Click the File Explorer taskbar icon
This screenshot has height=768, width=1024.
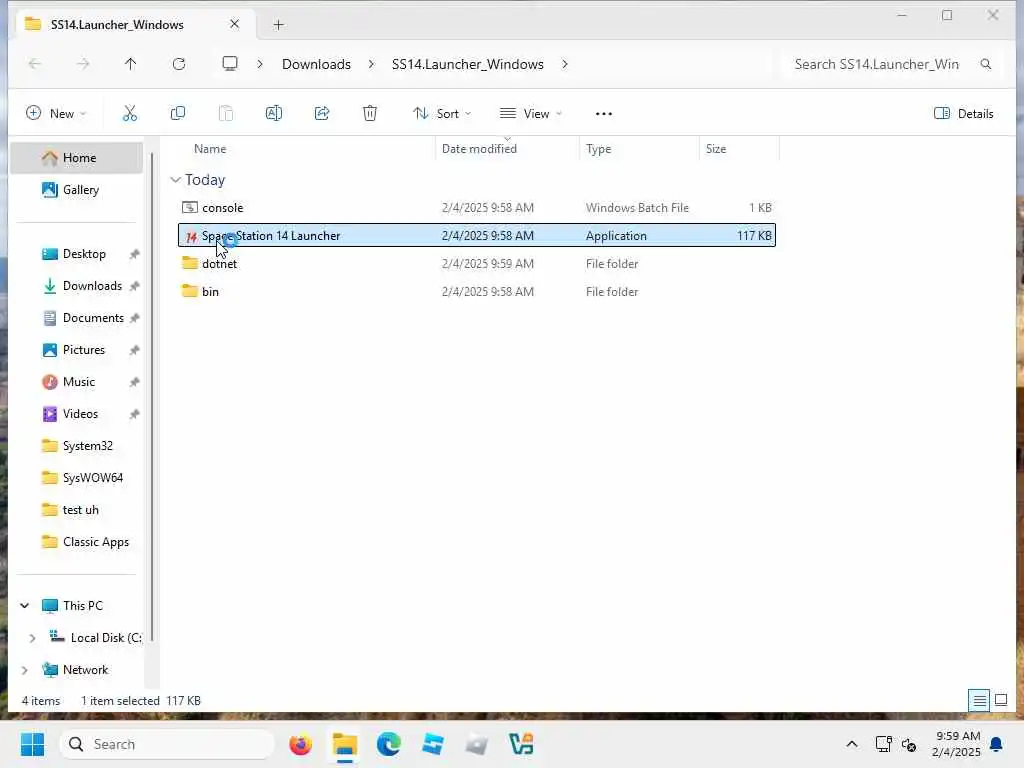click(345, 744)
